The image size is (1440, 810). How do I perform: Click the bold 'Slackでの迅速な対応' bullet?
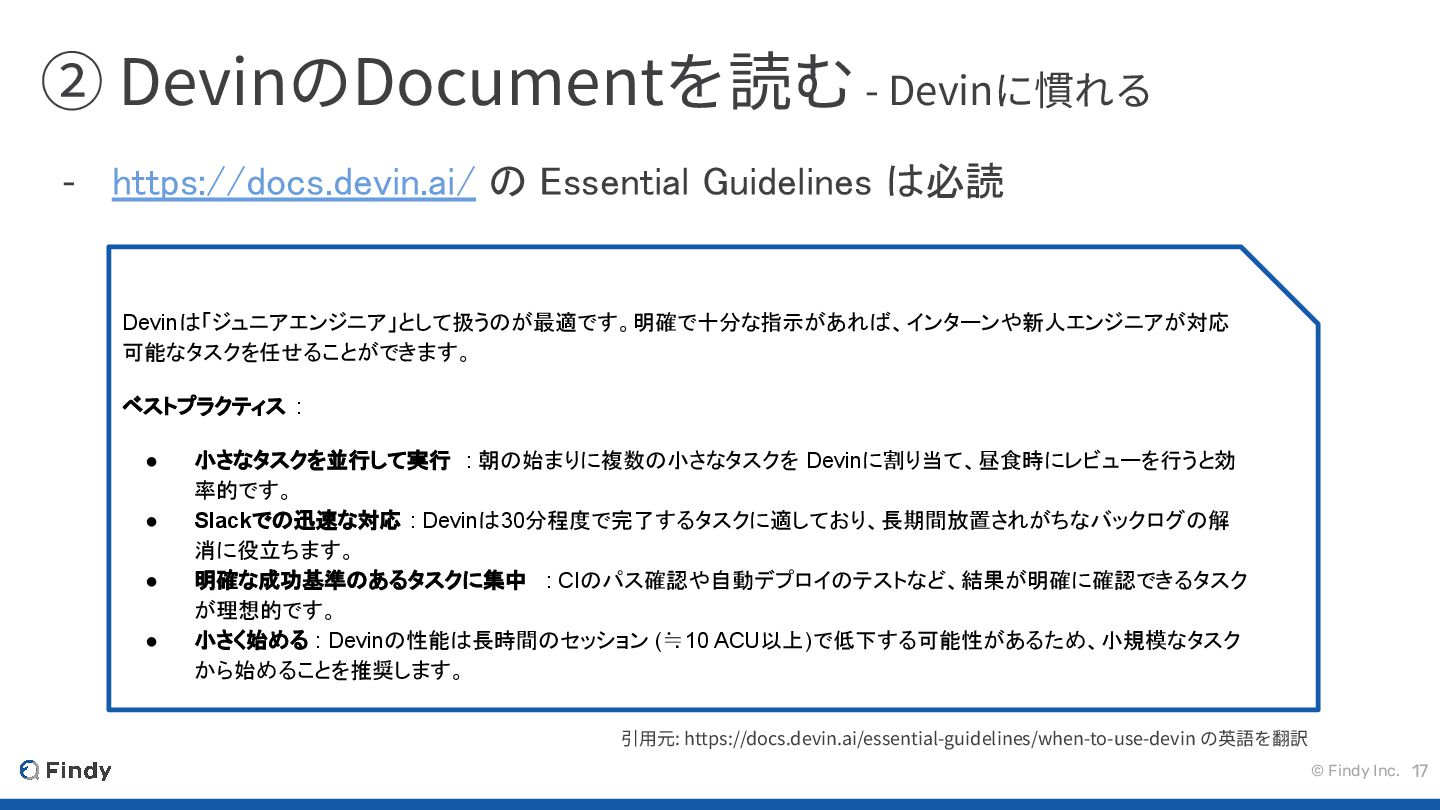point(297,520)
